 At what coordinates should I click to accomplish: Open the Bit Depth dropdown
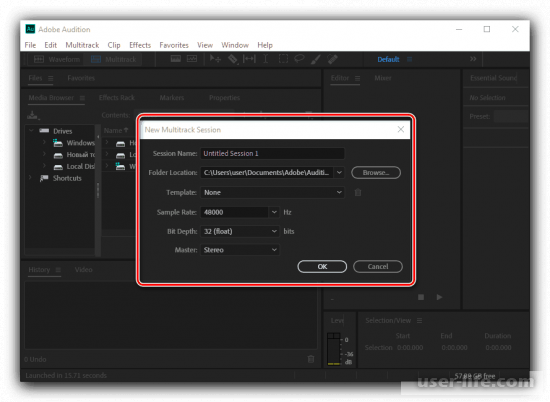[240, 232]
